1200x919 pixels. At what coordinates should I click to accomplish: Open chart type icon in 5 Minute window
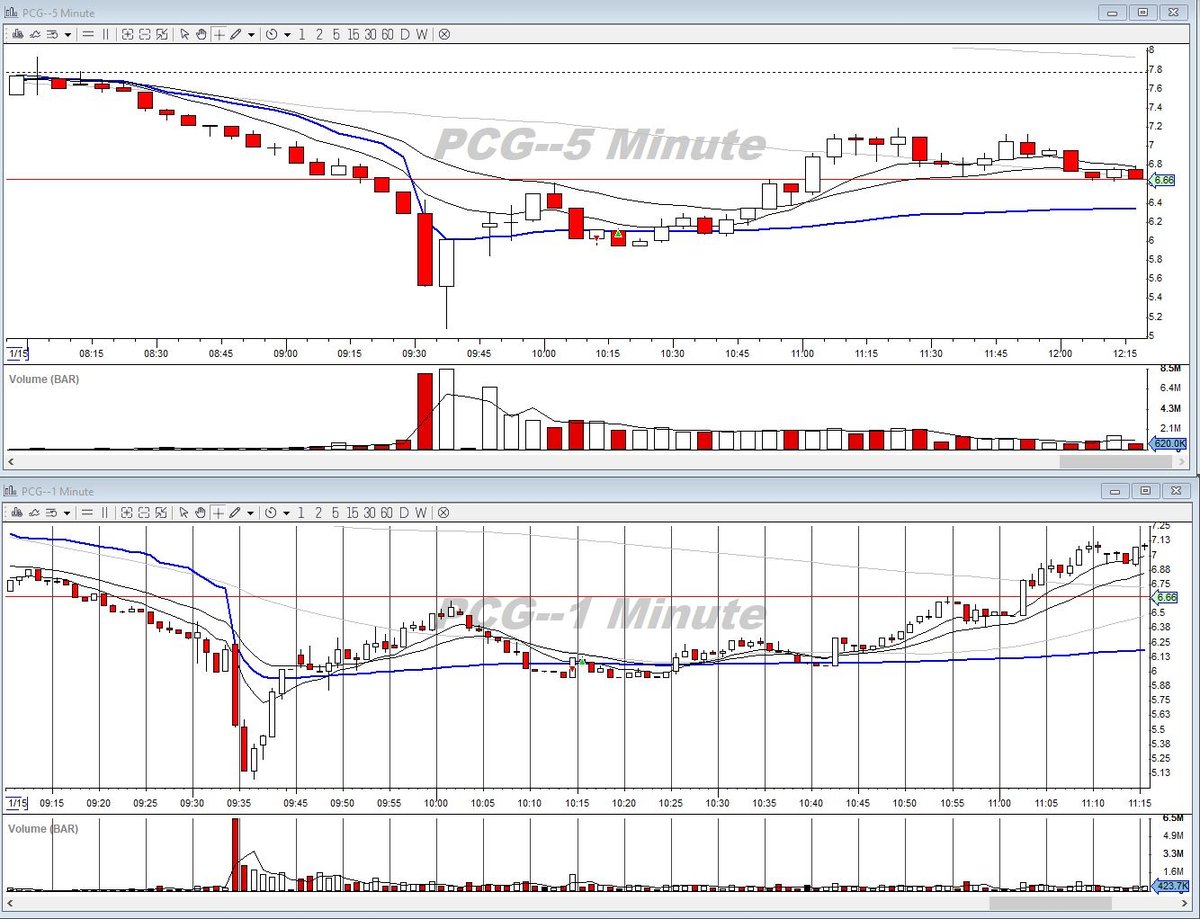coord(16,34)
